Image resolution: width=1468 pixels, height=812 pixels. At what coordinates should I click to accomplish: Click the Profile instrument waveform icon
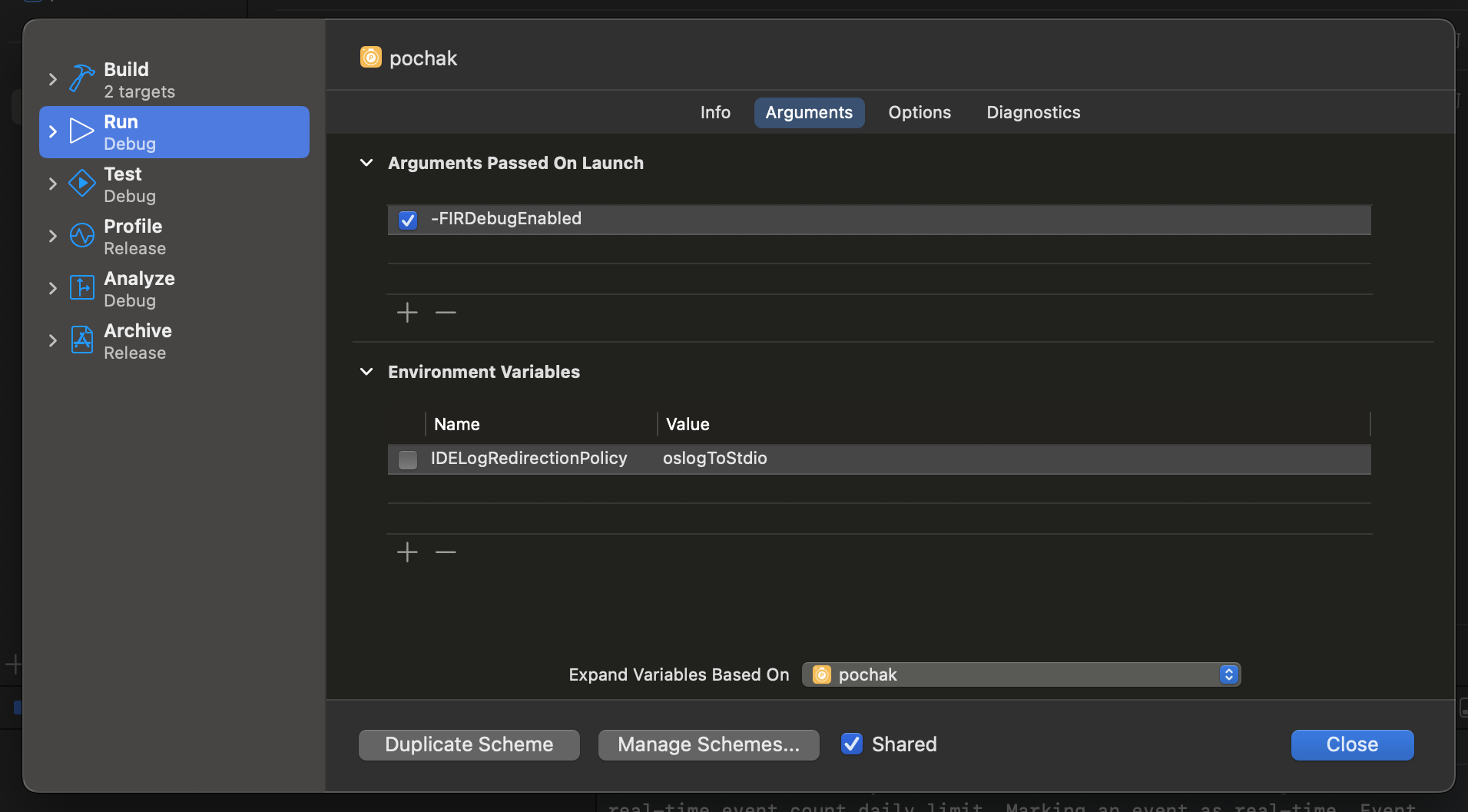pos(81,236)
